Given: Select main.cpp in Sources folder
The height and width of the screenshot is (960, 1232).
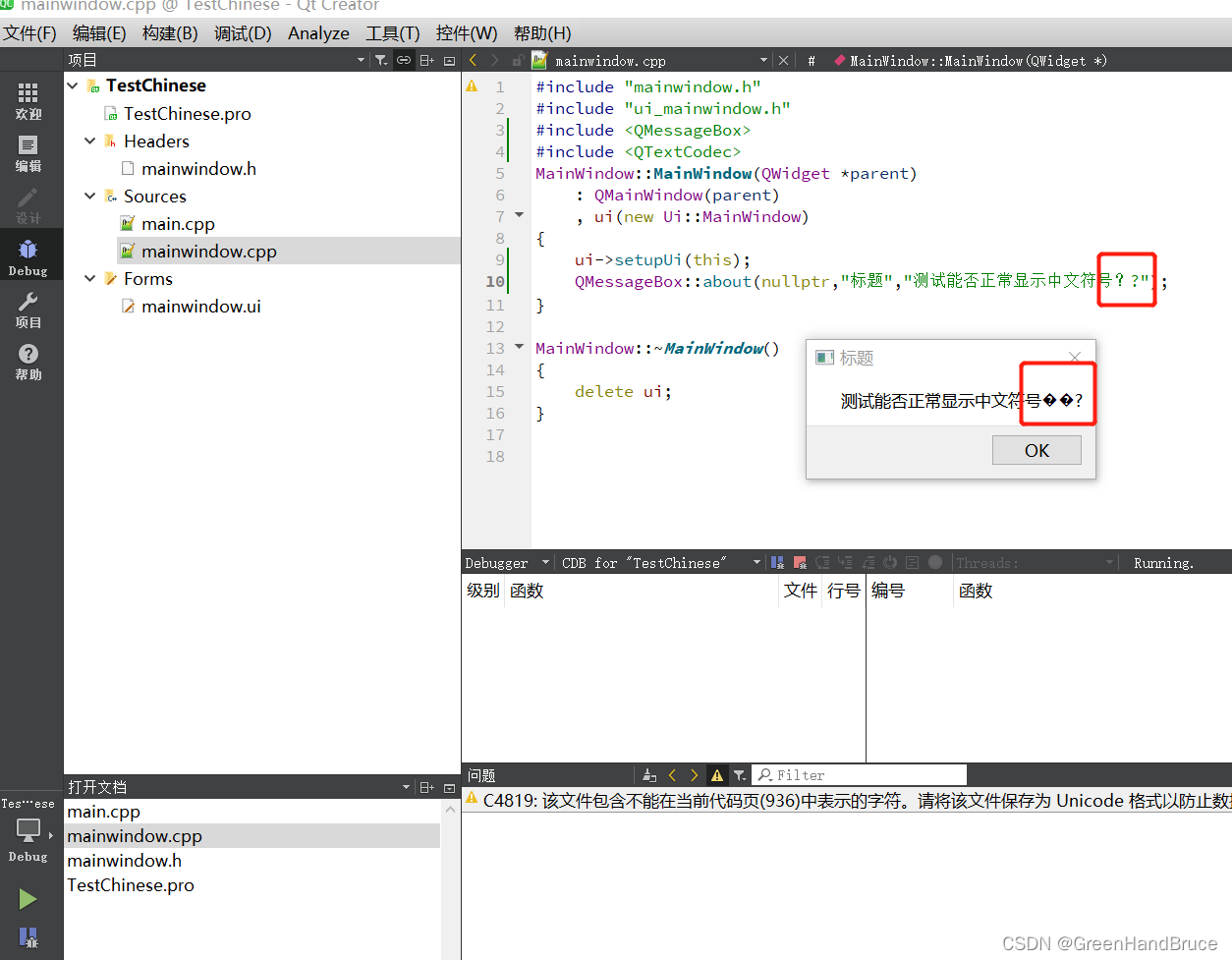Looking at the screenshot, I should point(178,224).
